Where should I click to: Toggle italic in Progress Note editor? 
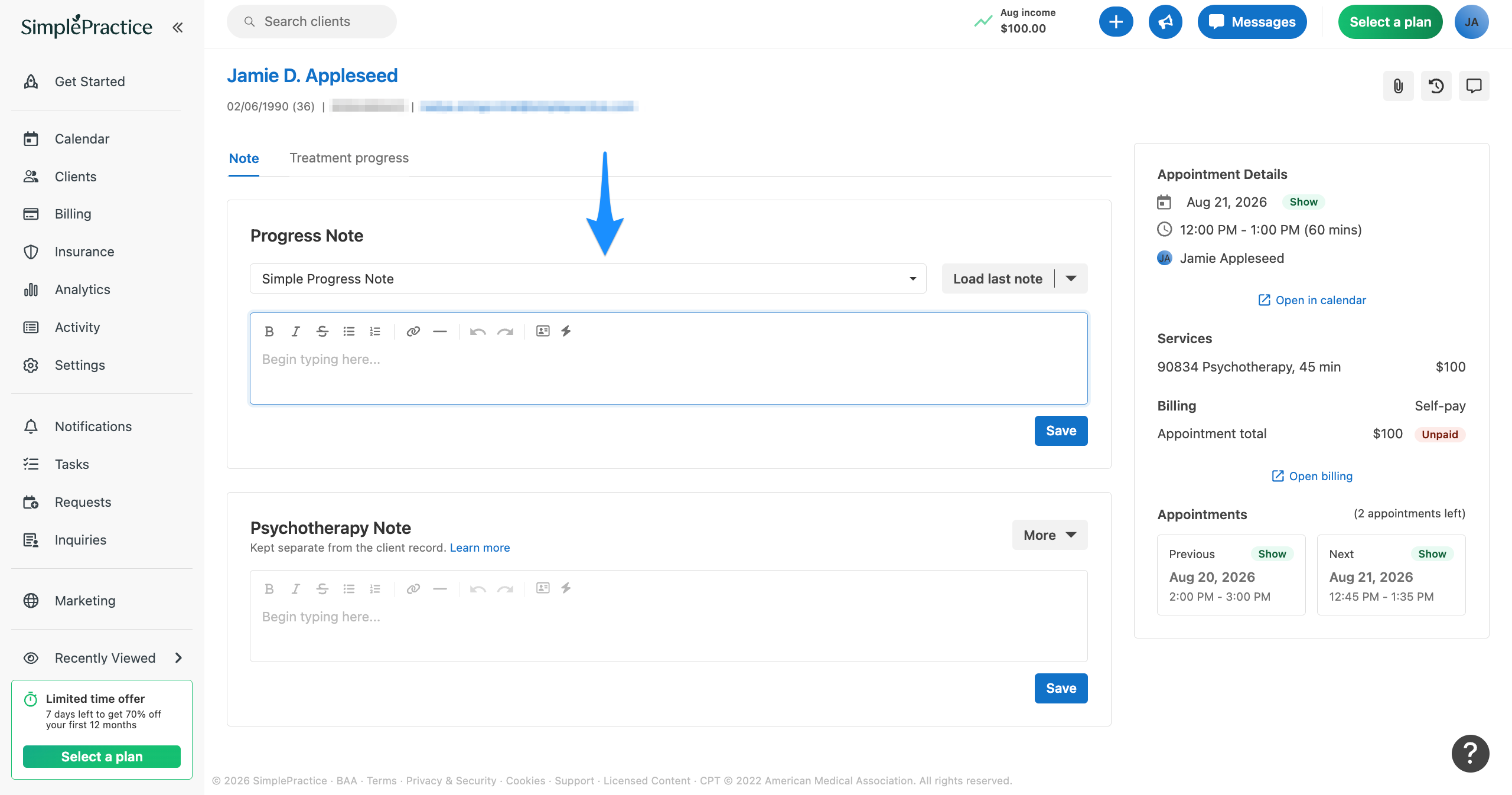pos(295,331)
